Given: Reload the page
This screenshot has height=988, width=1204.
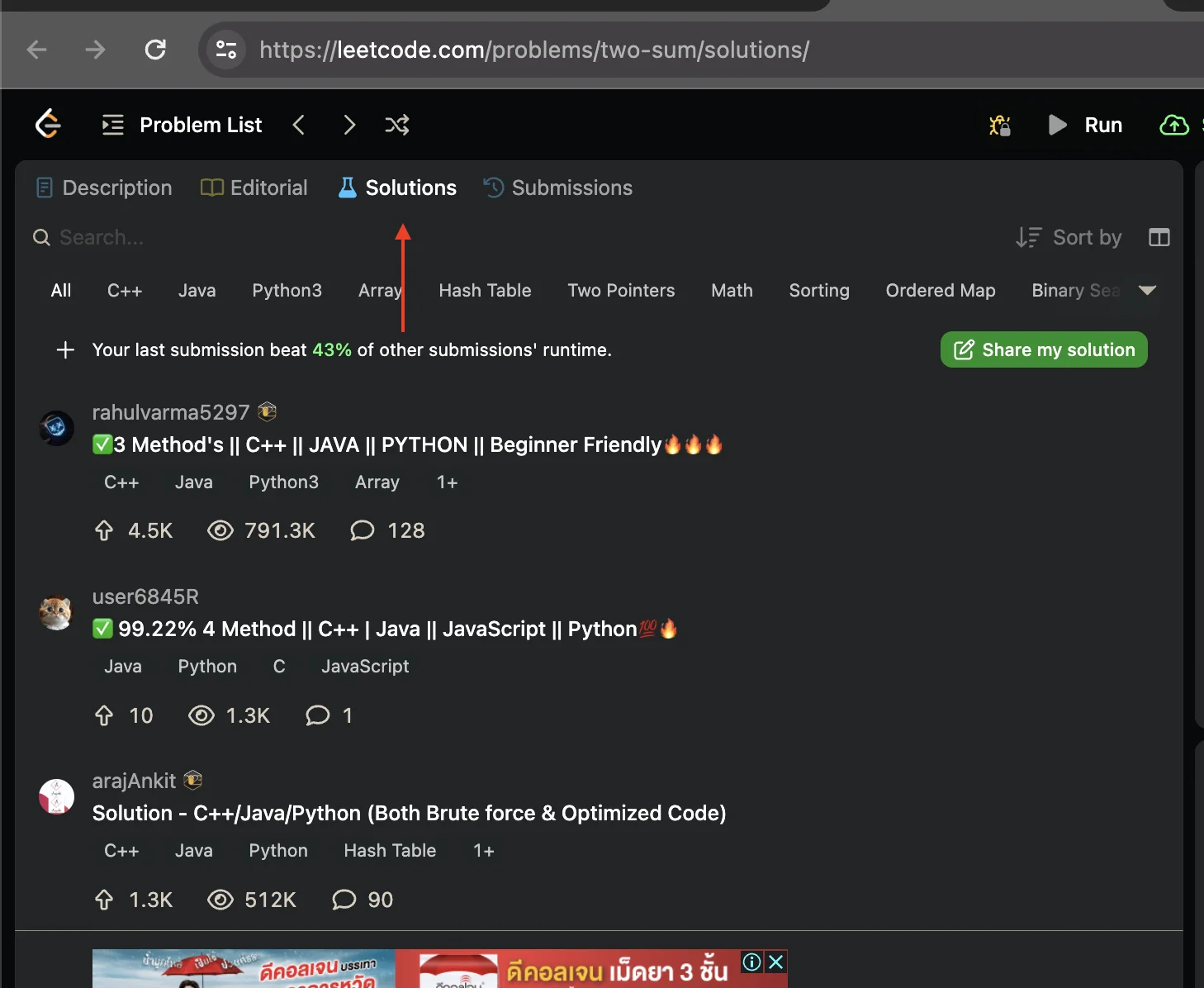Looking at the screenshot, I should point(155,50).
